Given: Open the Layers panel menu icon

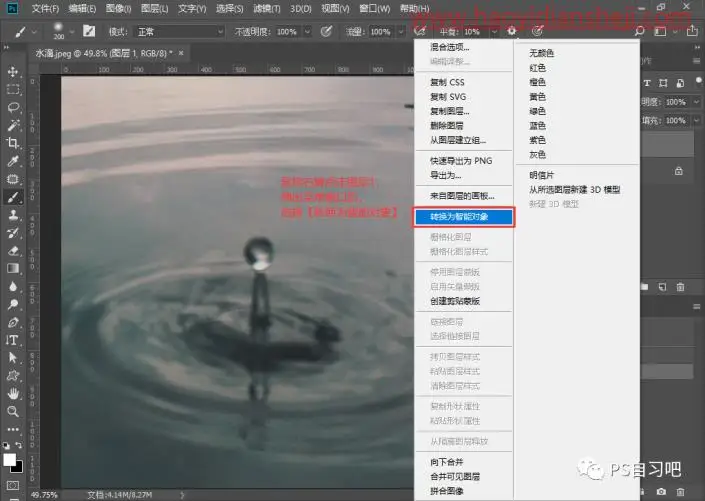Looking at the screenshot, I should pyautogui.click(x=696, y=61).
